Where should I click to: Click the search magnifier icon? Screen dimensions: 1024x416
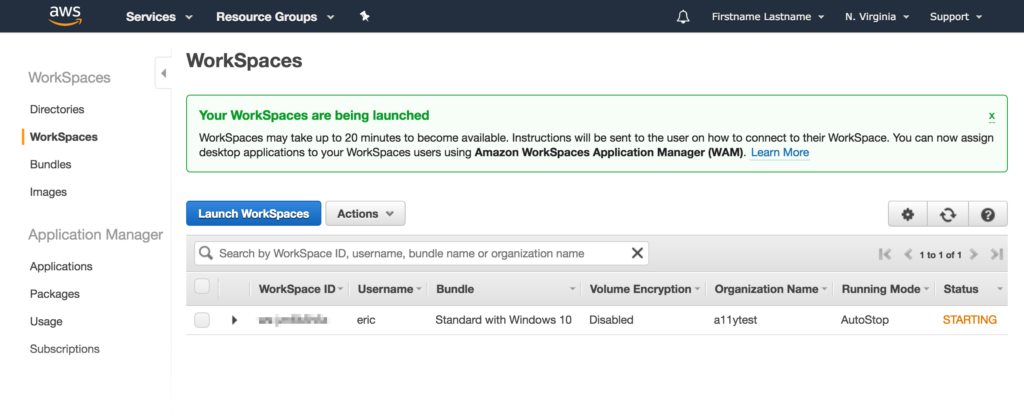coord(206,253)
